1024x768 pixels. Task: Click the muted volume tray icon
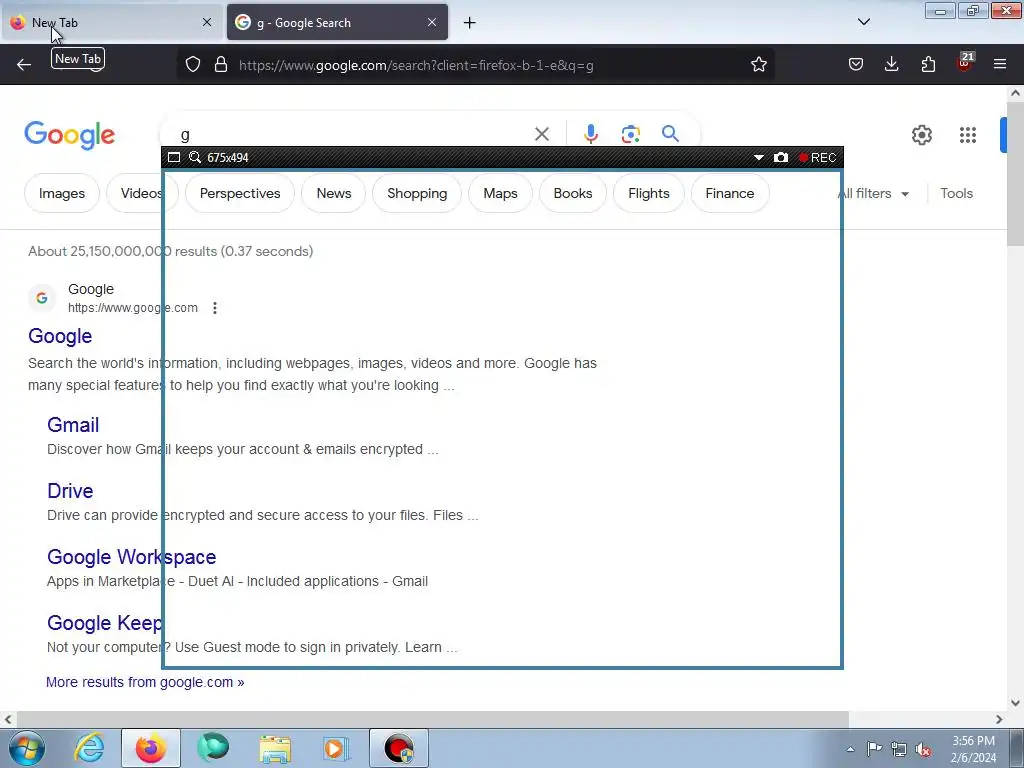coord(923,749)
